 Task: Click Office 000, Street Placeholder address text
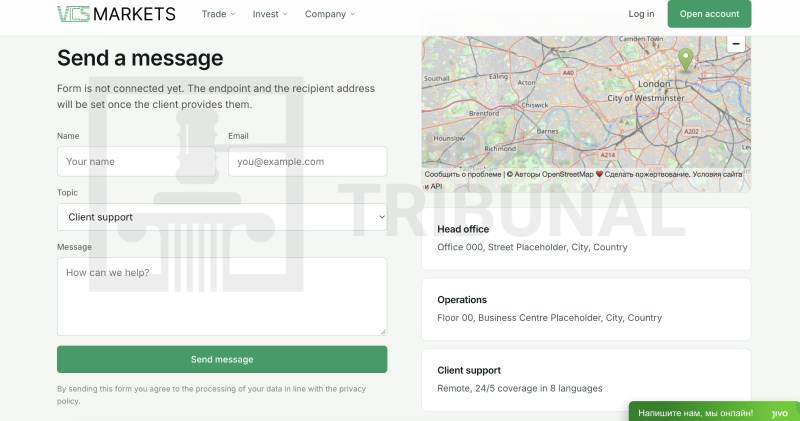pyautogui.click(x=532, y=247)
